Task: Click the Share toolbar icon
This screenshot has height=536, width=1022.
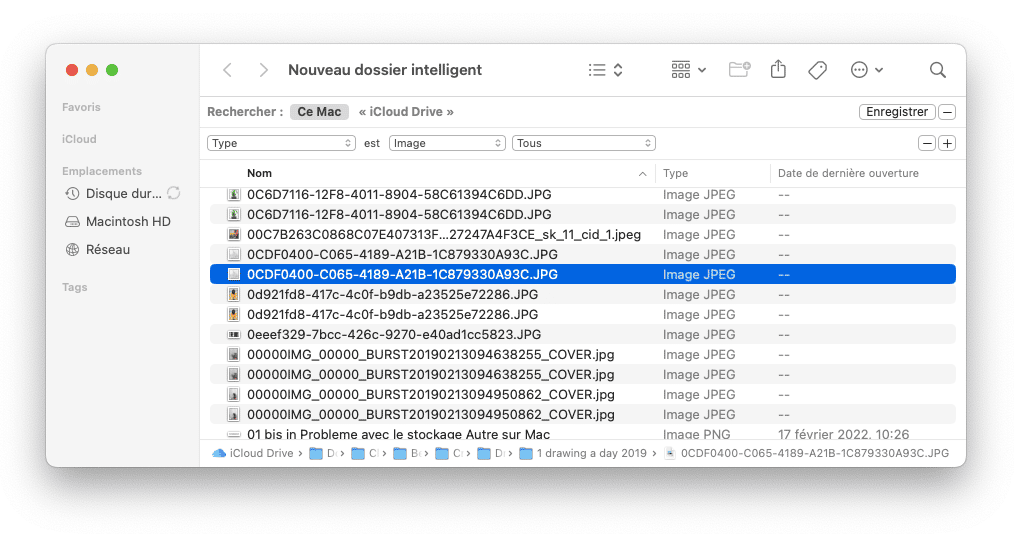Action: point(779,70)
